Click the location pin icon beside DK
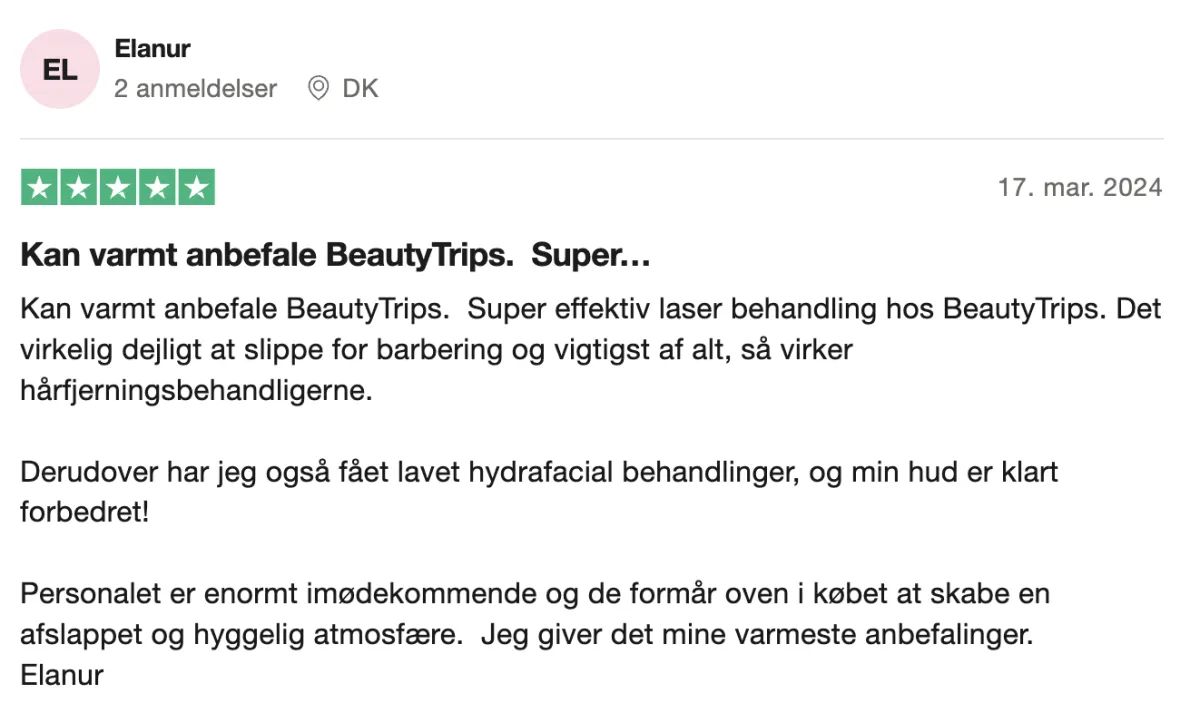Viewport: 1200px width, 713px height. coord(318,88)
